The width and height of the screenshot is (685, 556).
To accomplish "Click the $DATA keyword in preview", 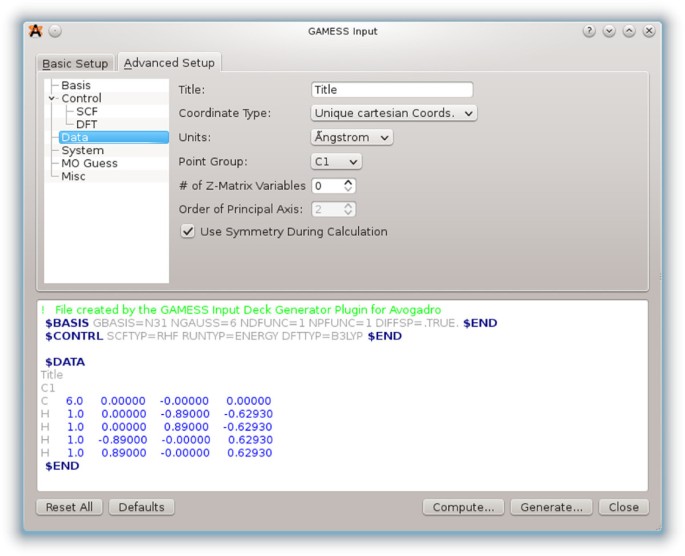I will [65, 362].
